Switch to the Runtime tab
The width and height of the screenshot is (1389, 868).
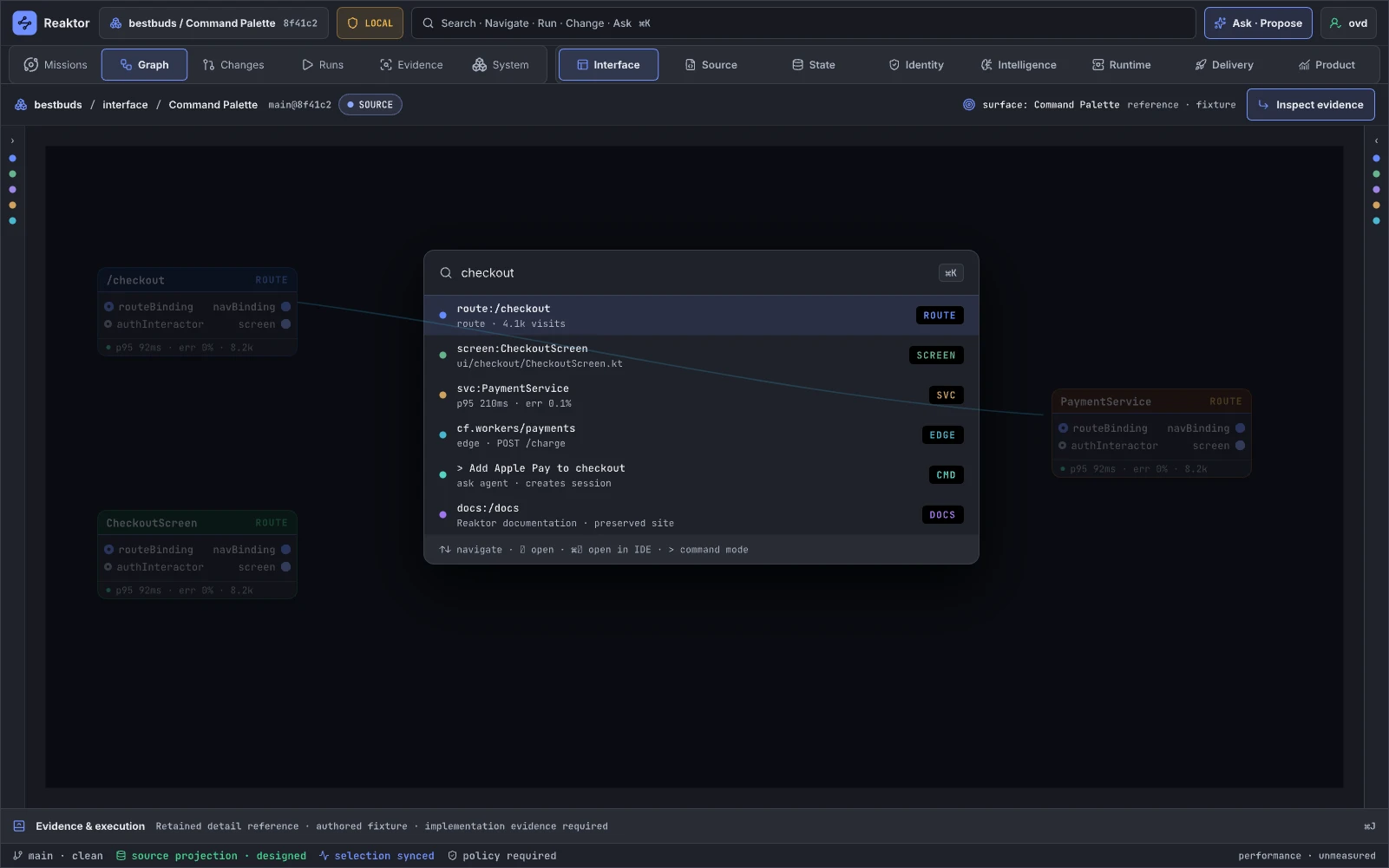1121,65
